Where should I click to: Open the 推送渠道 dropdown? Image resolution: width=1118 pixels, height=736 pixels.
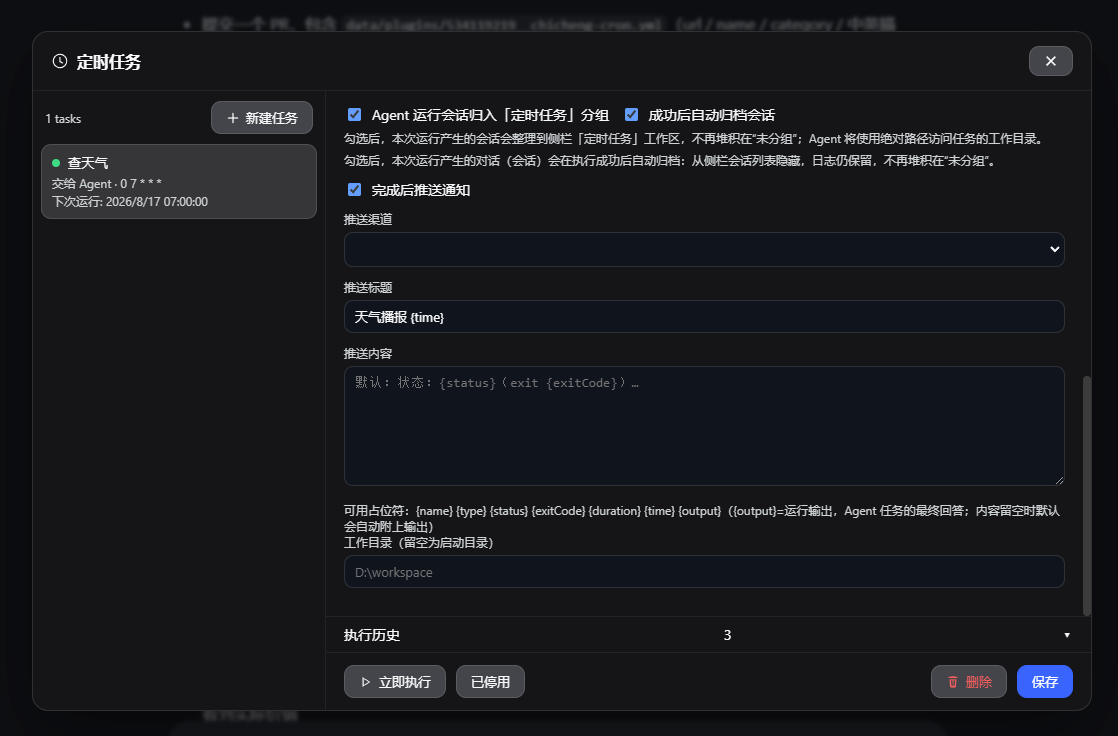pos(704,249)
